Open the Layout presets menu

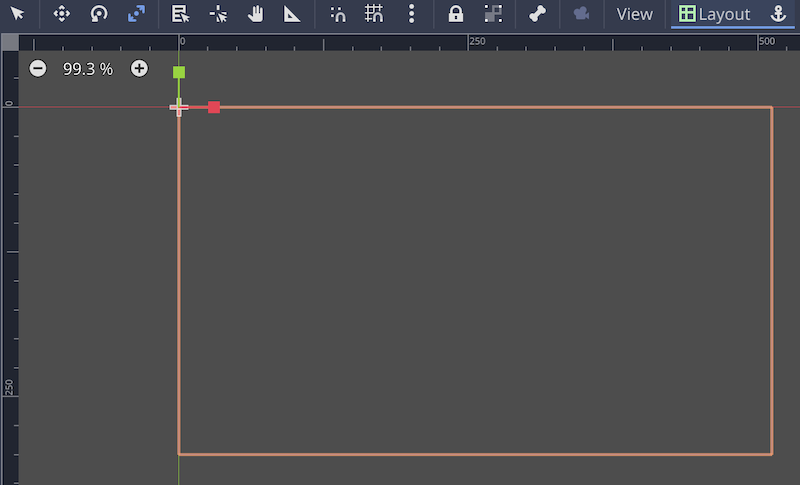(714, 14)
